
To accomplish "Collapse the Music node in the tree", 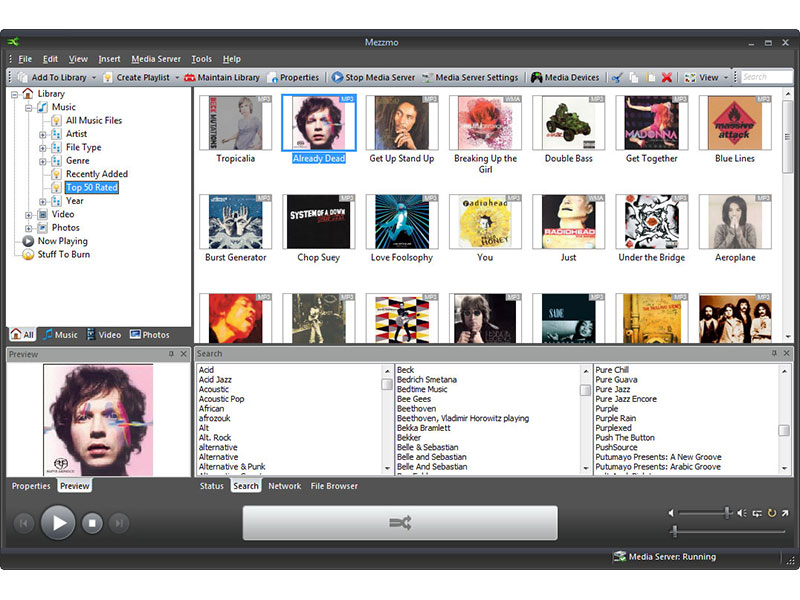I will pos(29,108).
